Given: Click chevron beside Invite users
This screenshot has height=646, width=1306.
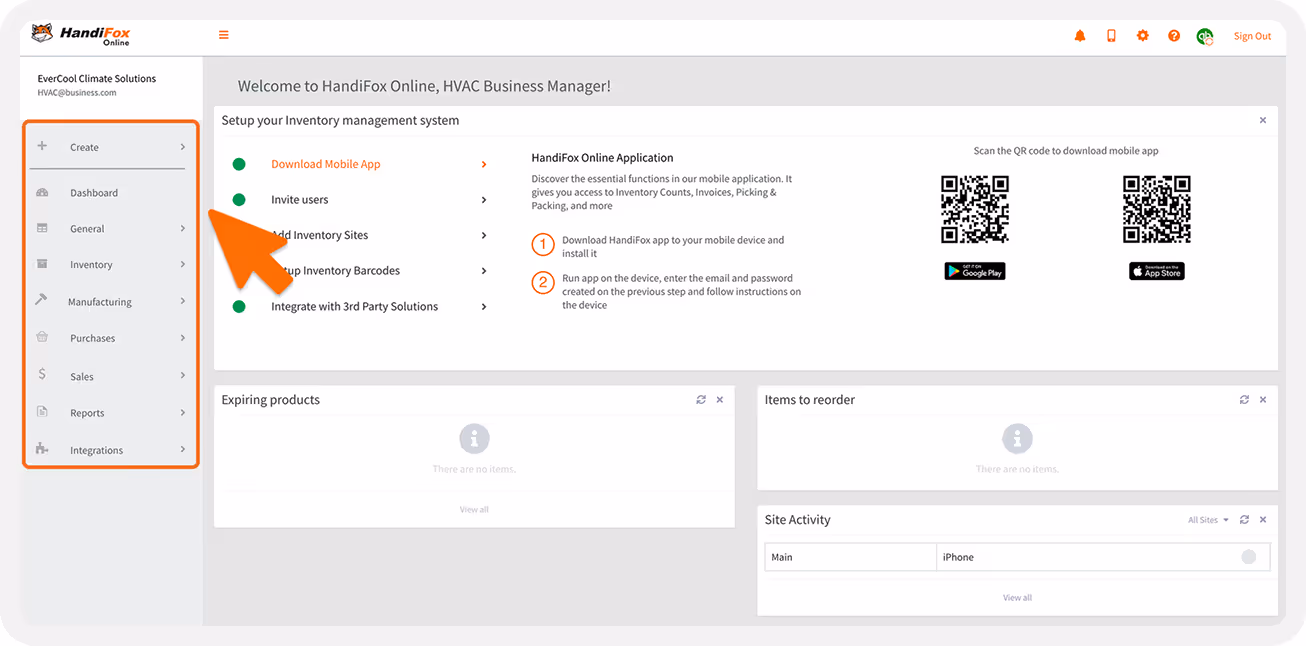Looking at the screenshot, I should 484,200.
